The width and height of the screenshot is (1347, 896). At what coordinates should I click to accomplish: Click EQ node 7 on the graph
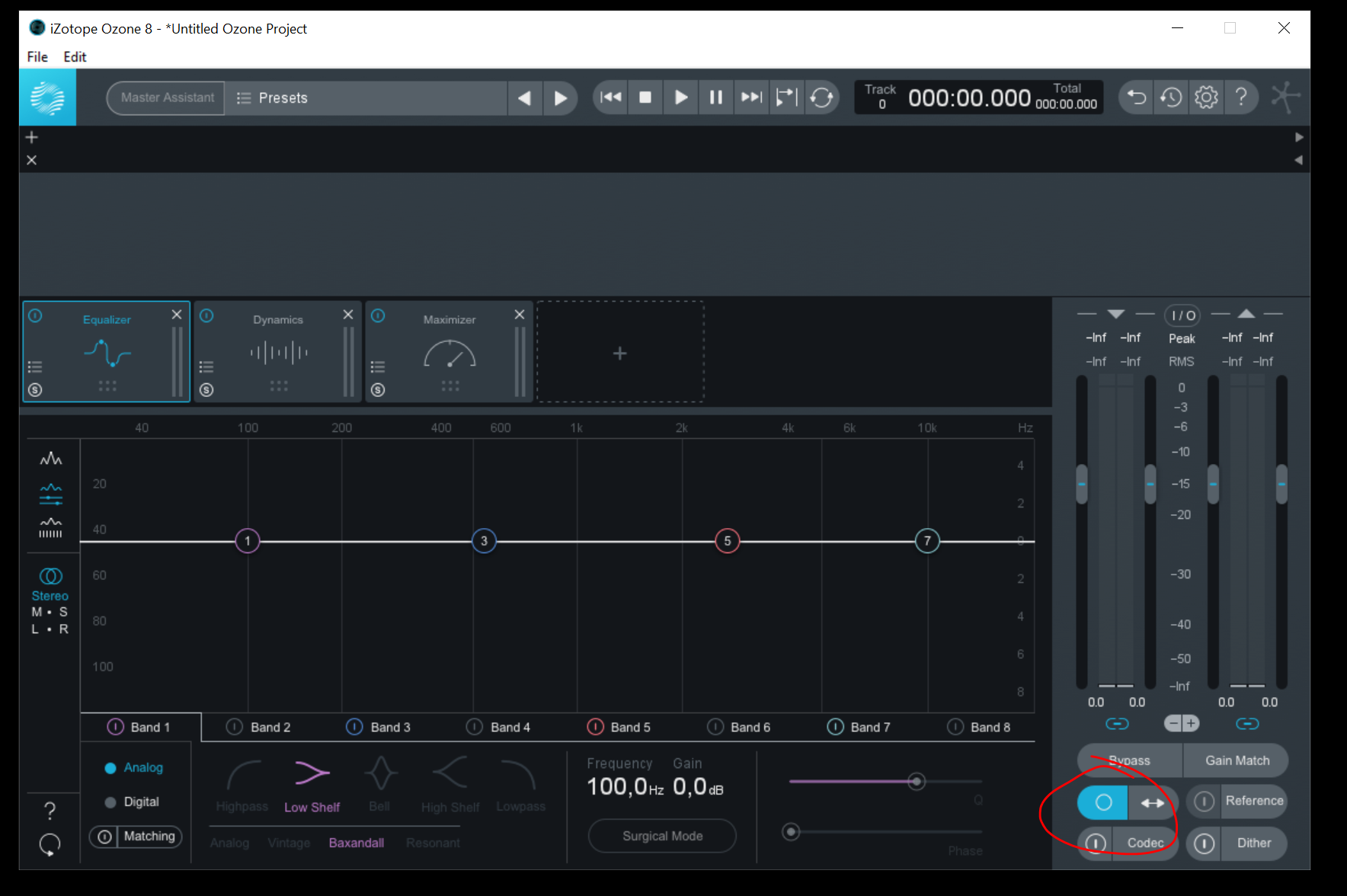tap(927, 541)
